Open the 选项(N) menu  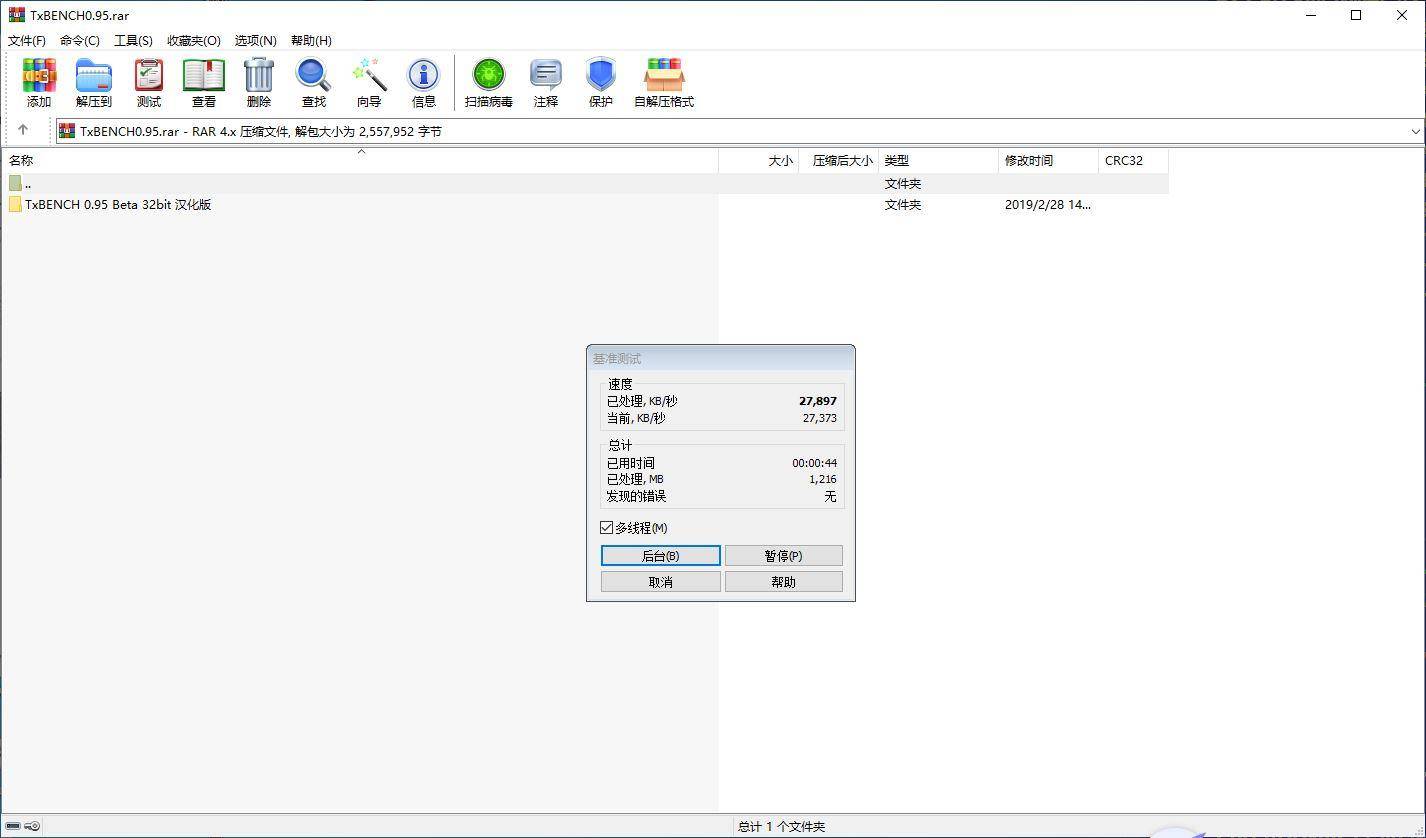point(255,40)
